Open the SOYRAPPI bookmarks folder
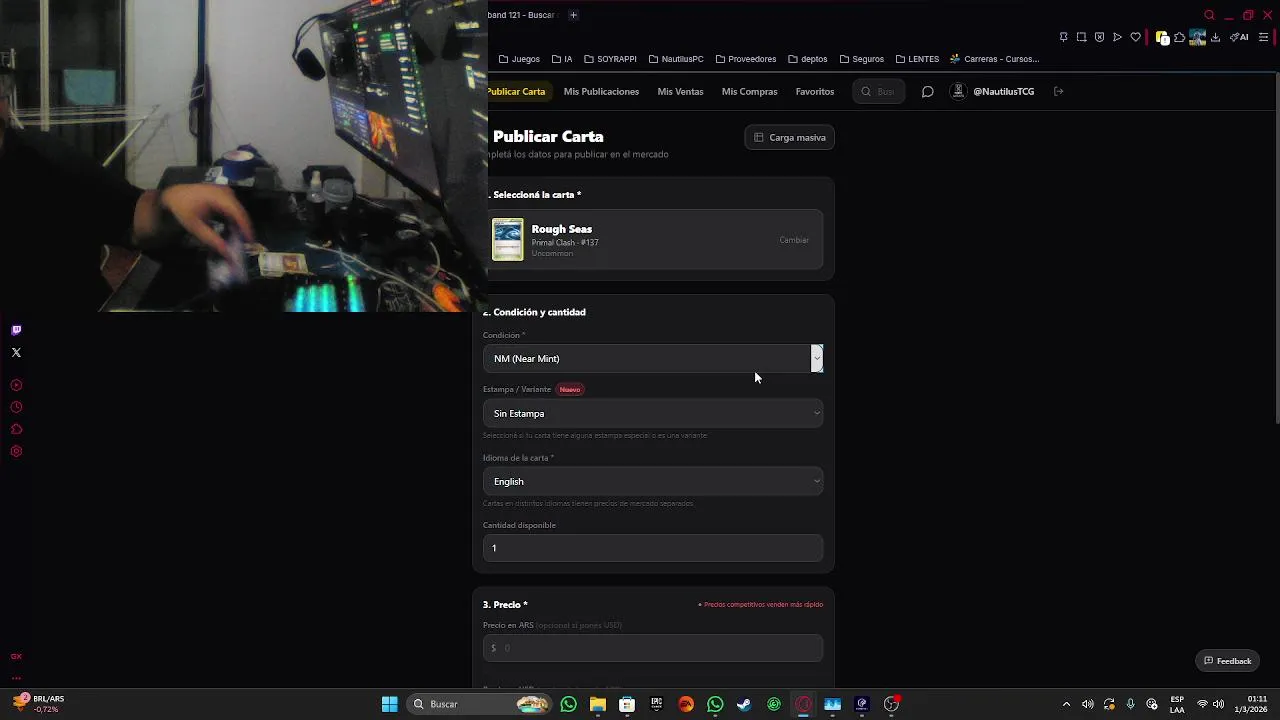Image resolution: width=1280 pixels, height=720 pixels. pyautogui.click(x=610, y=59)
